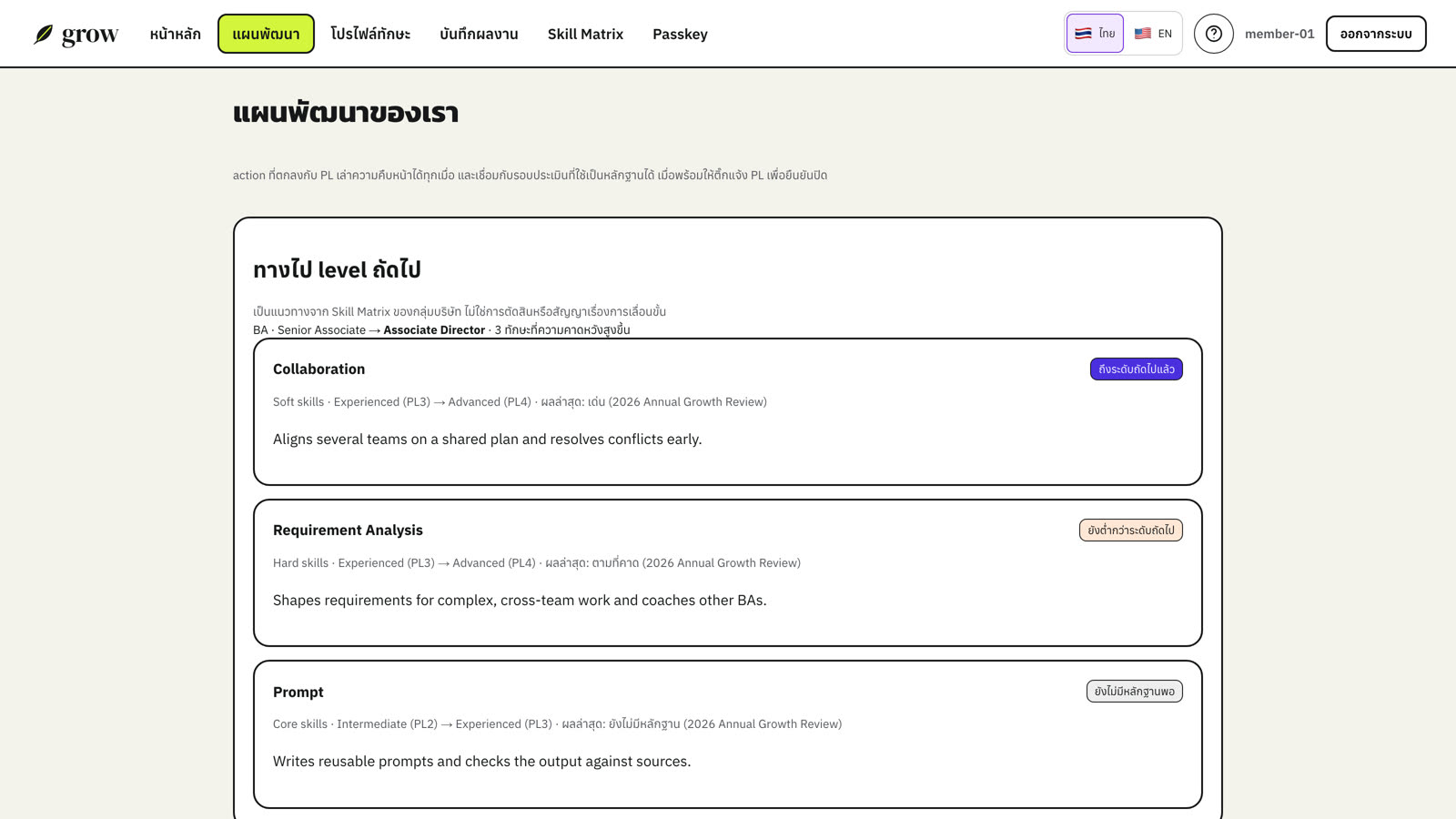Click the 'เป็นแนวทางจาก Skill Matrix' note
Image resolution: width=1456 pixels, height=819 pixels.
pyautogui.click(x=460, y=311)
